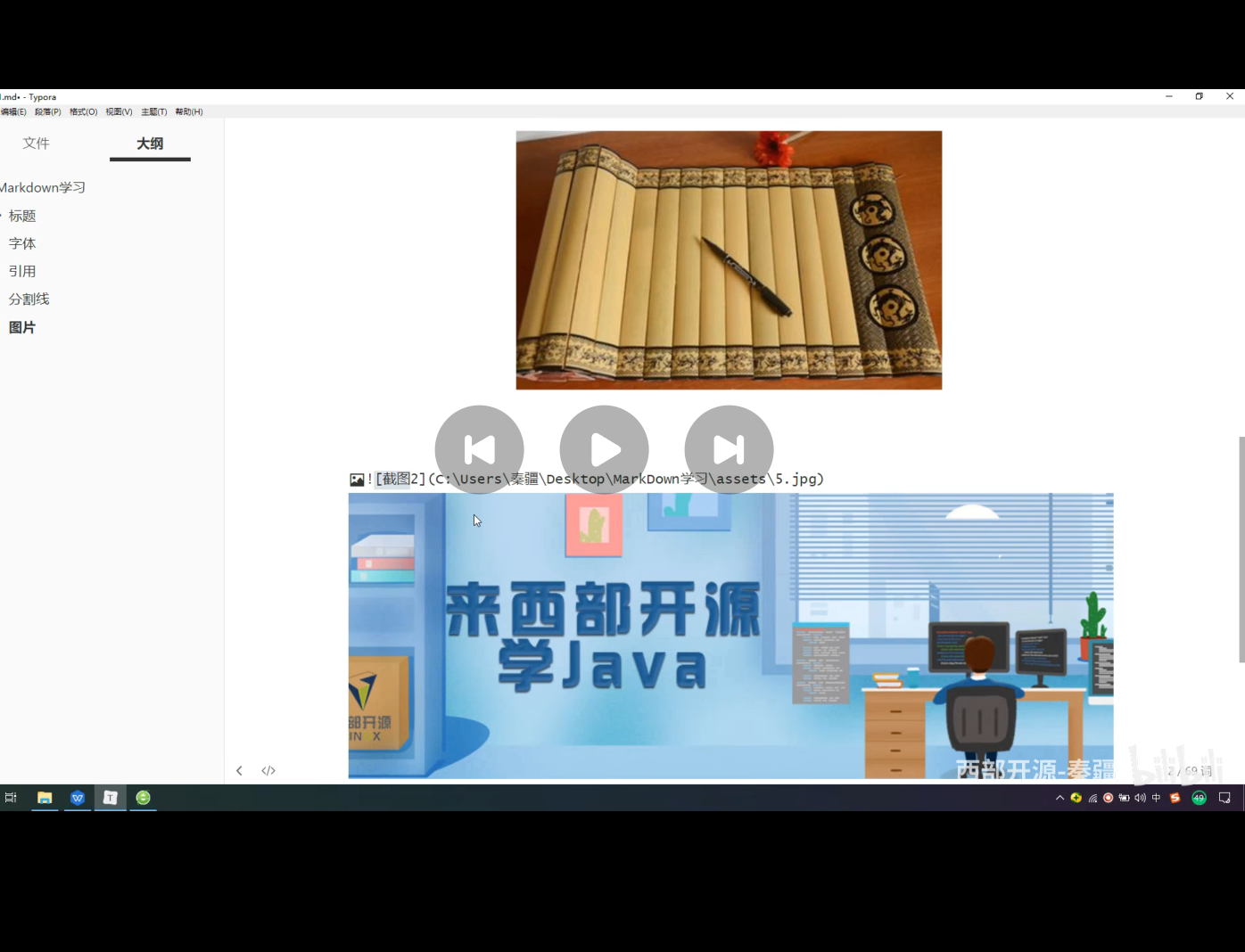Open the volume speaker tray icon
This screenshot has width=1245, height=952.
click(x=1141, y=798)
